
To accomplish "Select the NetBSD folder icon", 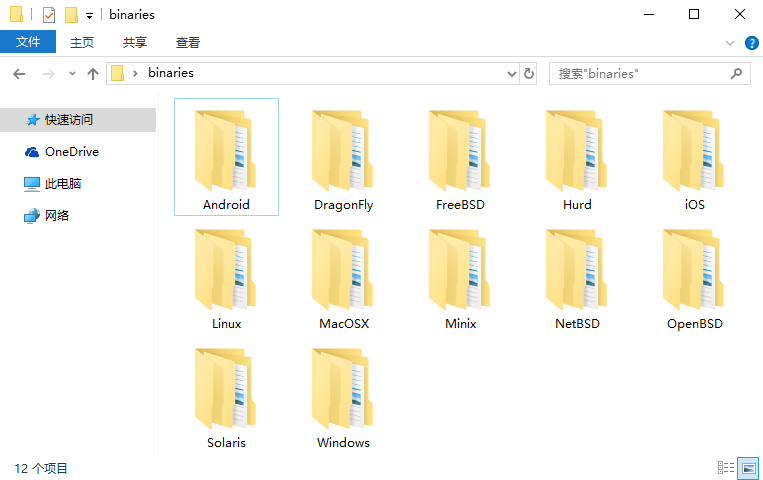I will [577, 270].
